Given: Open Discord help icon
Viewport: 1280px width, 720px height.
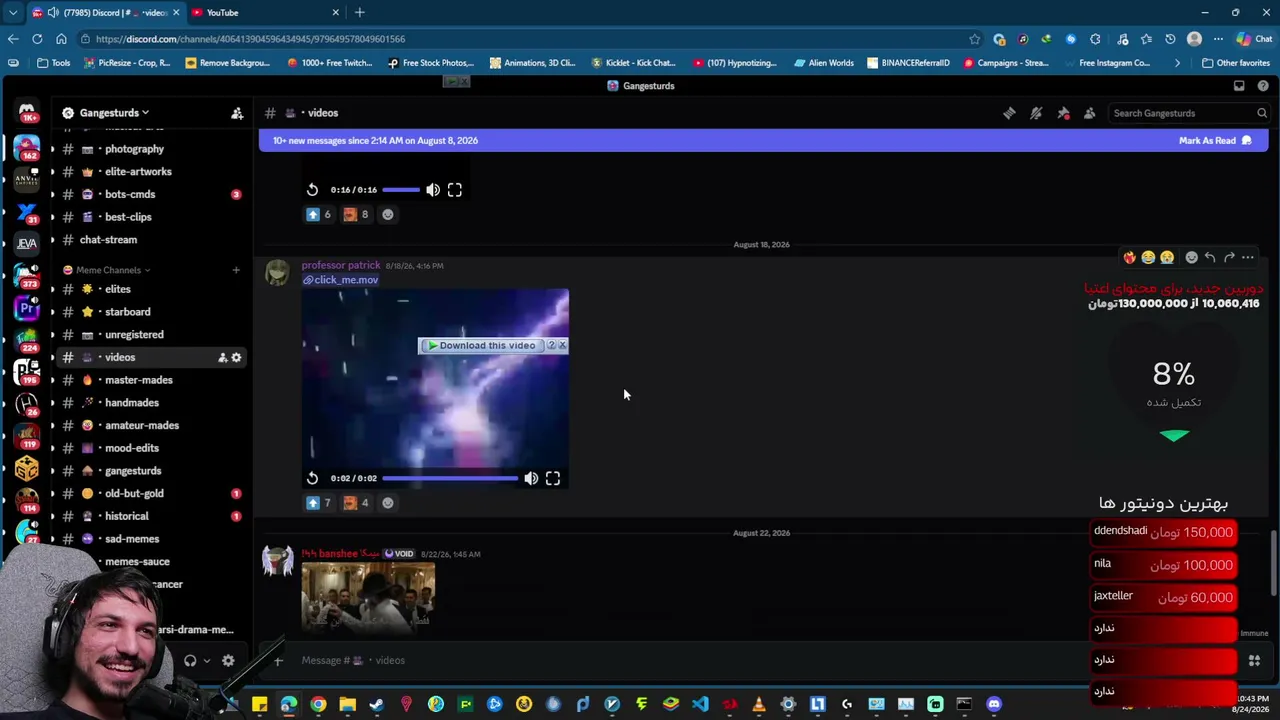Looking at the screenshot, I should click(1263, 86).
